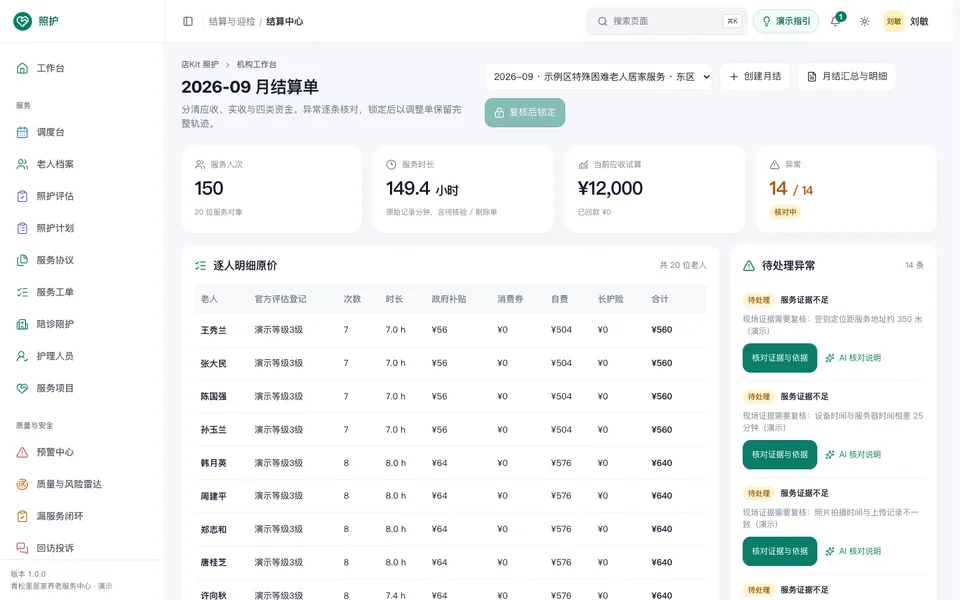Click 陈国强 row name
This screenshot has height=600, width=960.
[x=214, y=397]
